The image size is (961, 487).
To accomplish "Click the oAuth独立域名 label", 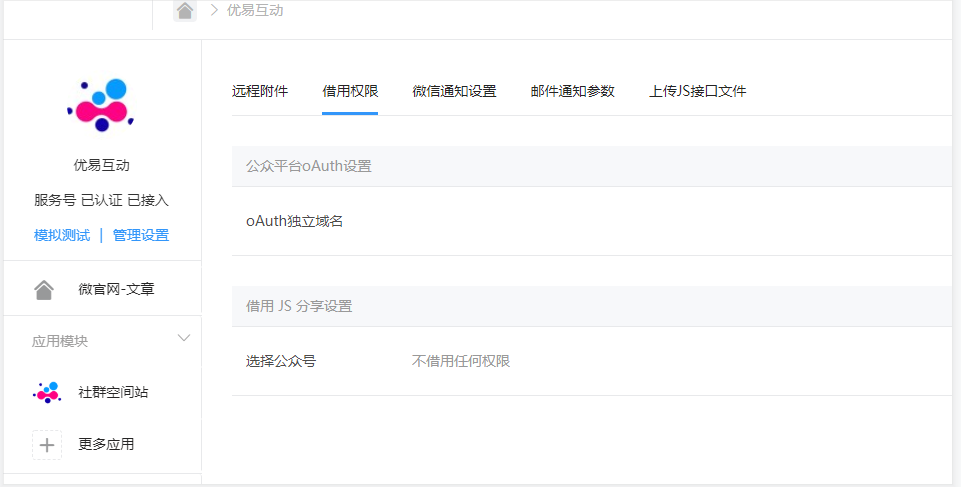I will point(294,221).
